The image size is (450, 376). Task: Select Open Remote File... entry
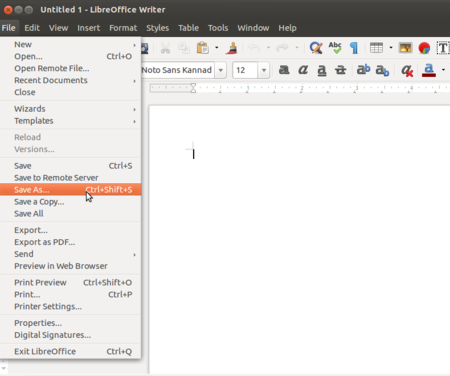coord(70,68)
